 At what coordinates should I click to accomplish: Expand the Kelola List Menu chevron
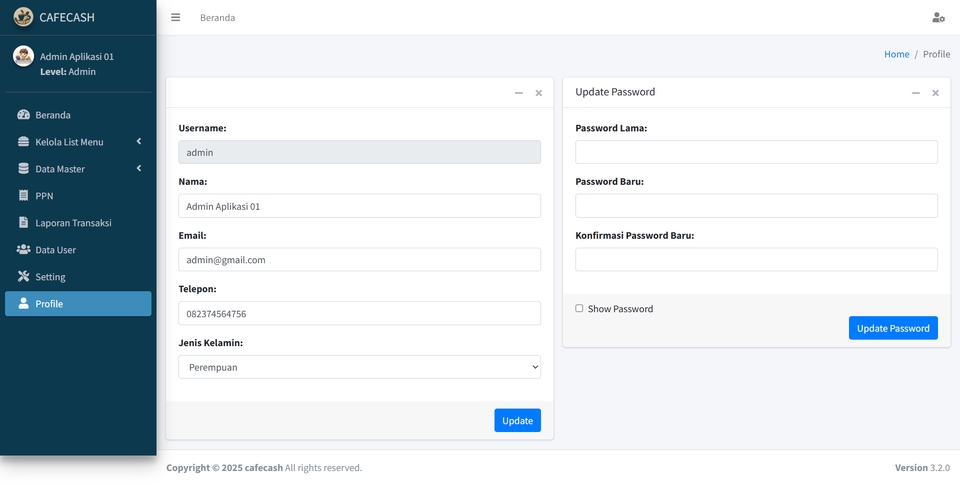coord(139,141)
